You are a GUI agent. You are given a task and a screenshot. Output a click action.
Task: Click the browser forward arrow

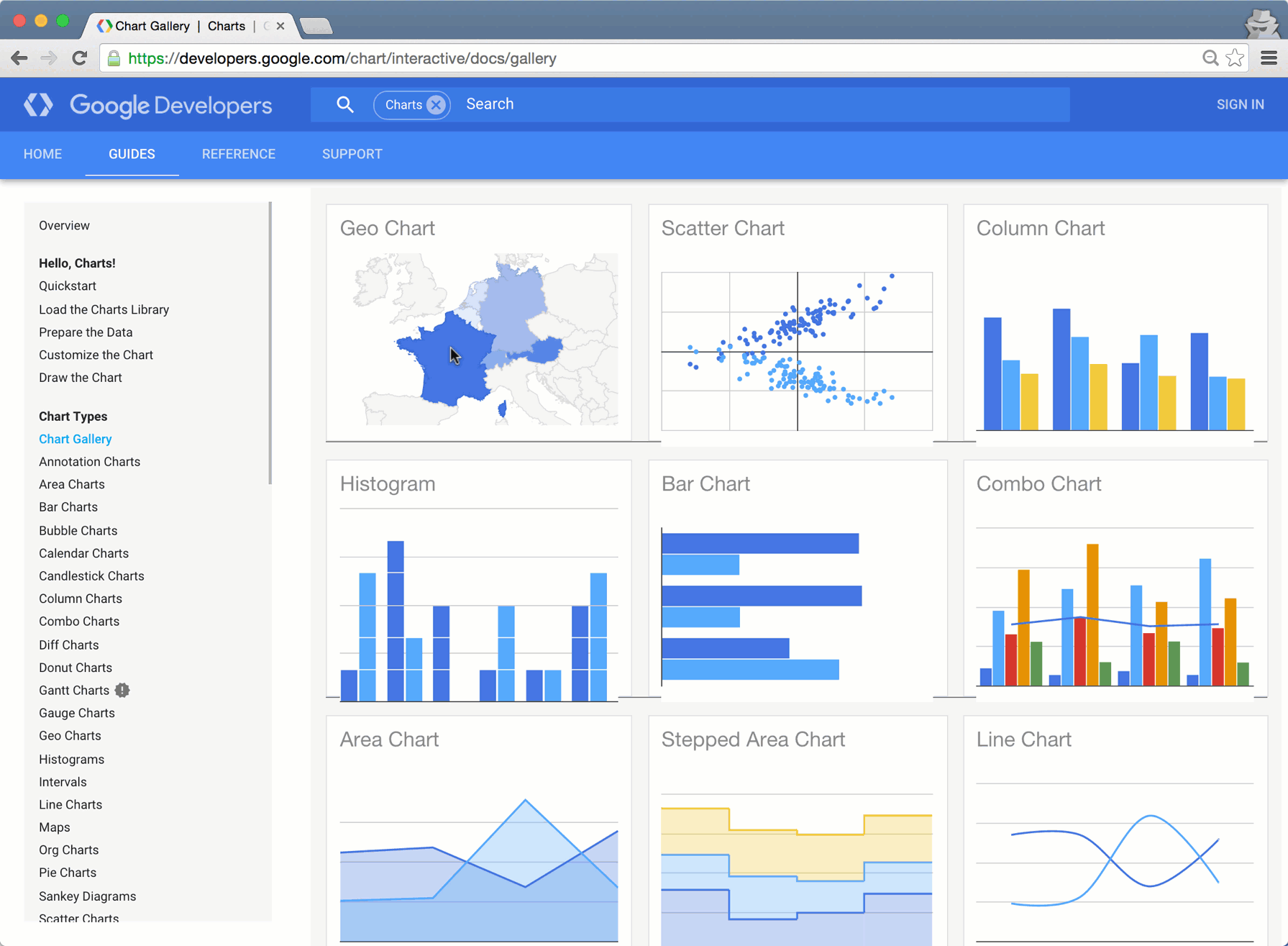tap(49, 58)
